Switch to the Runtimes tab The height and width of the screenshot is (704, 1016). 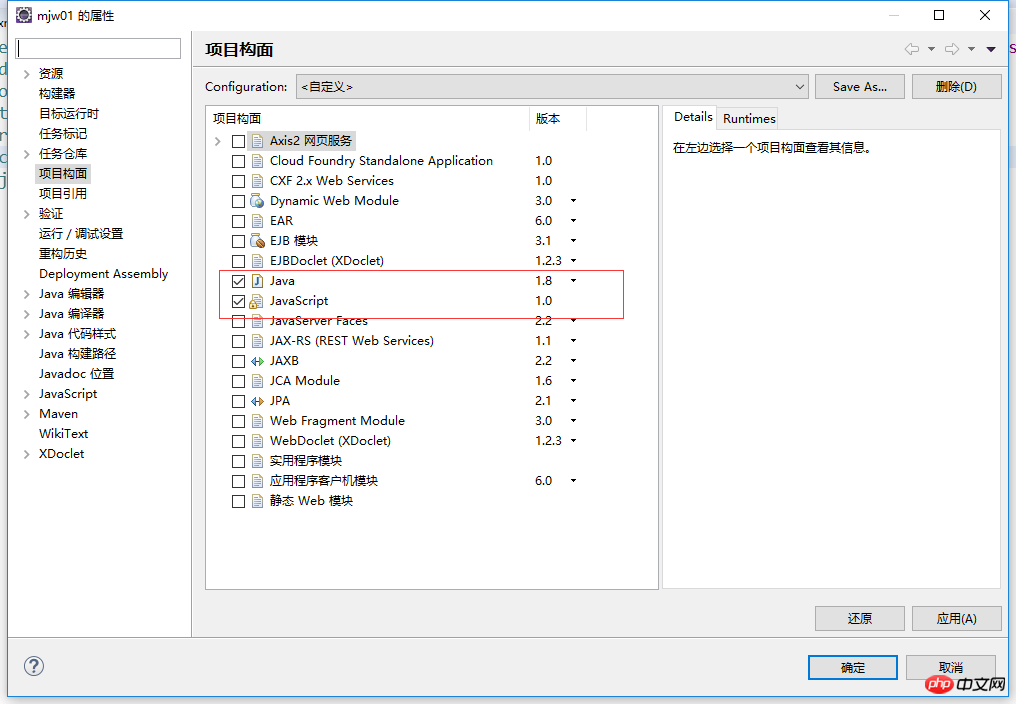(749, 119)
